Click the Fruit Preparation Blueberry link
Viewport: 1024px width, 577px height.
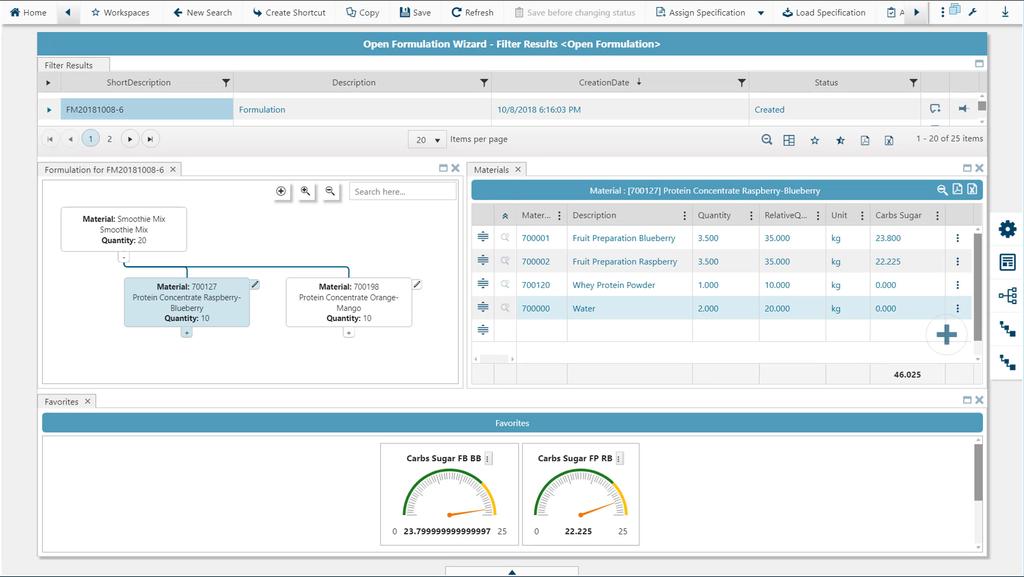[624, 238]
